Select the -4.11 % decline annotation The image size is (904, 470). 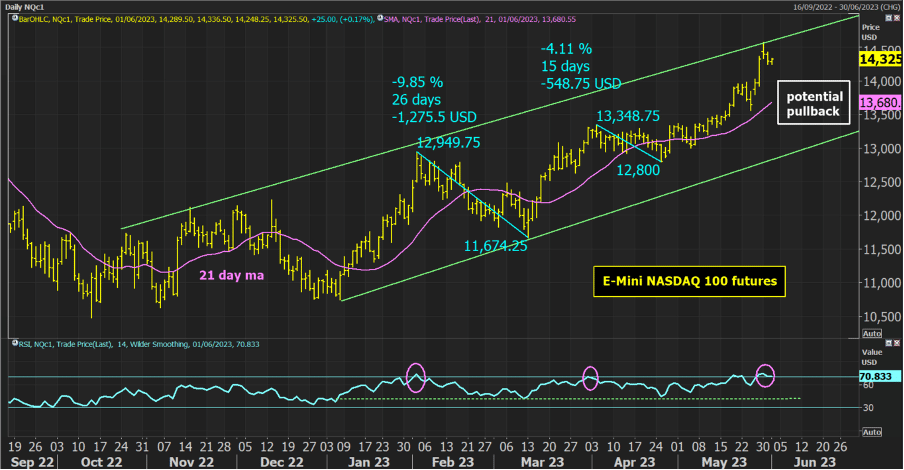coord(566,49)
